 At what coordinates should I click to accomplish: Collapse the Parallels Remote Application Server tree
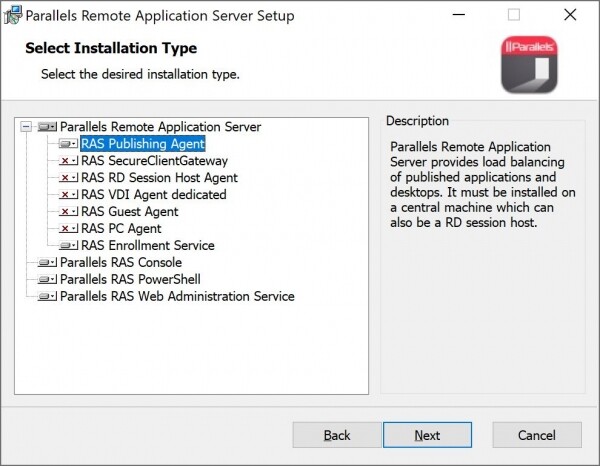tap(26, 127)
